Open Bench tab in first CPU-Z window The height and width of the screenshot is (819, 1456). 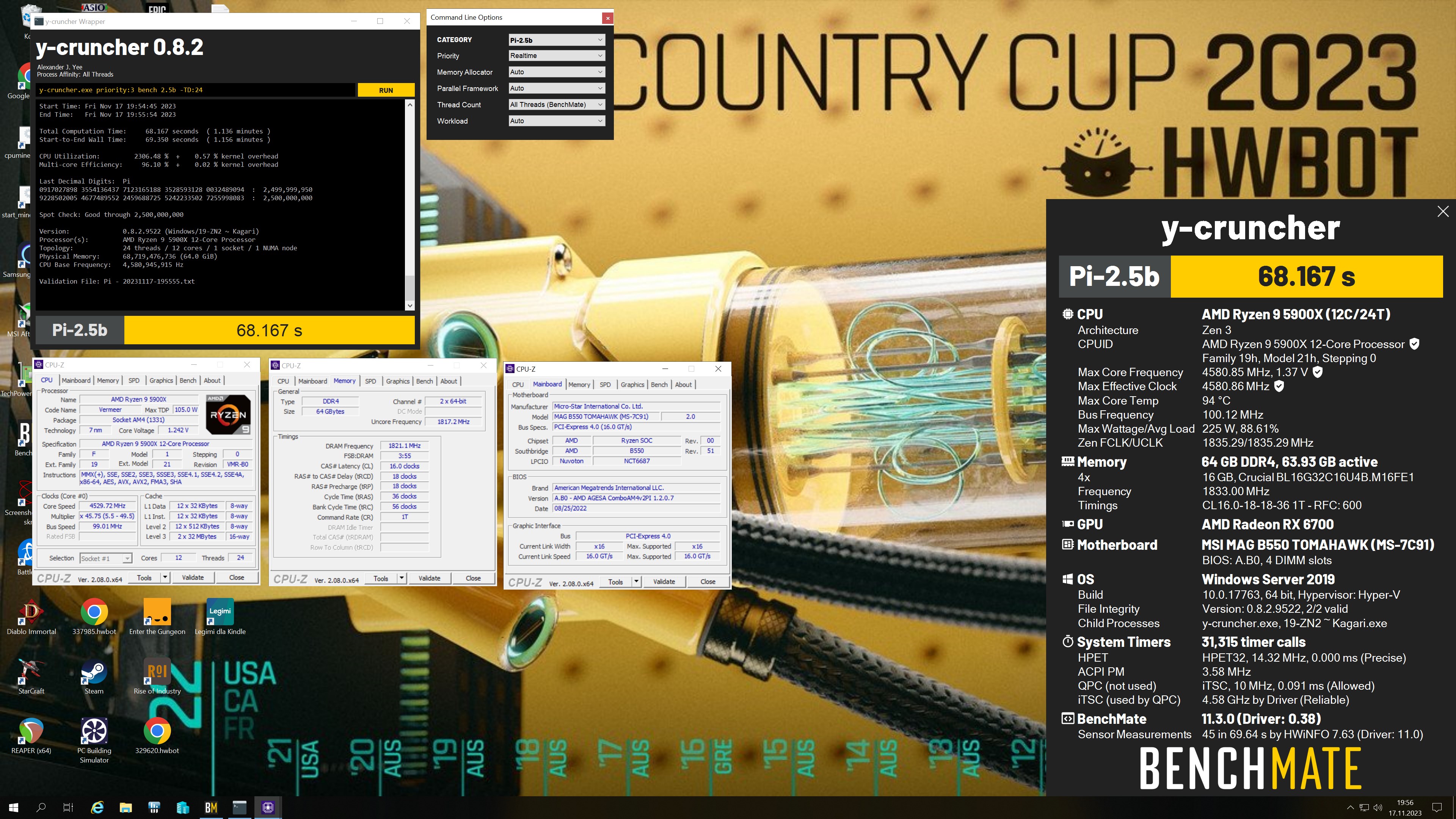click(x=188, y=380)
